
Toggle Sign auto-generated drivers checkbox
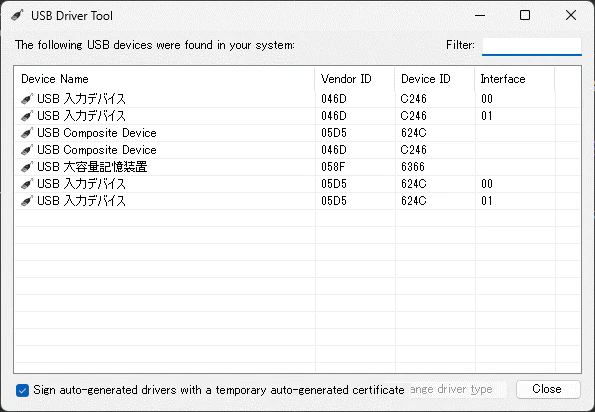[22, 390]
